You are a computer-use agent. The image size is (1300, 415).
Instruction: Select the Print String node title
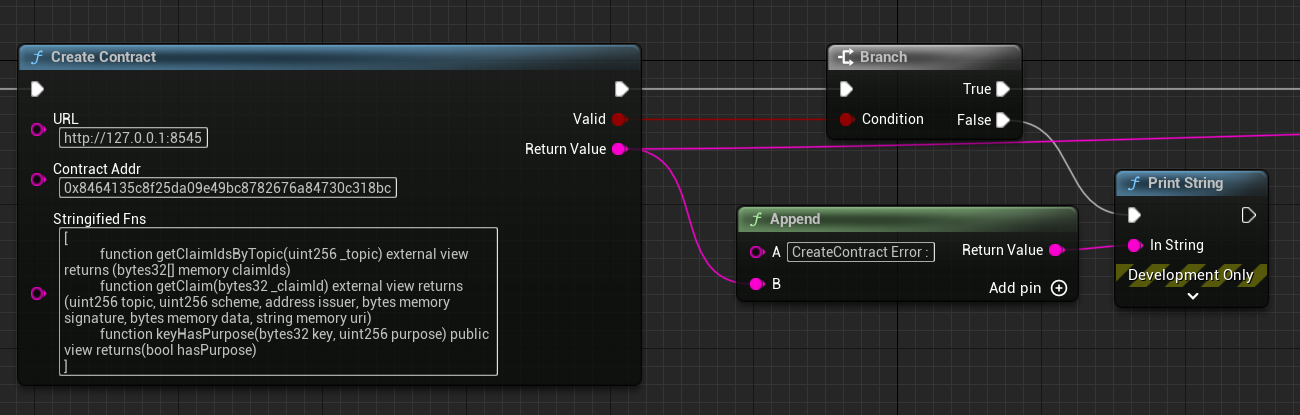click(1185, 184)
